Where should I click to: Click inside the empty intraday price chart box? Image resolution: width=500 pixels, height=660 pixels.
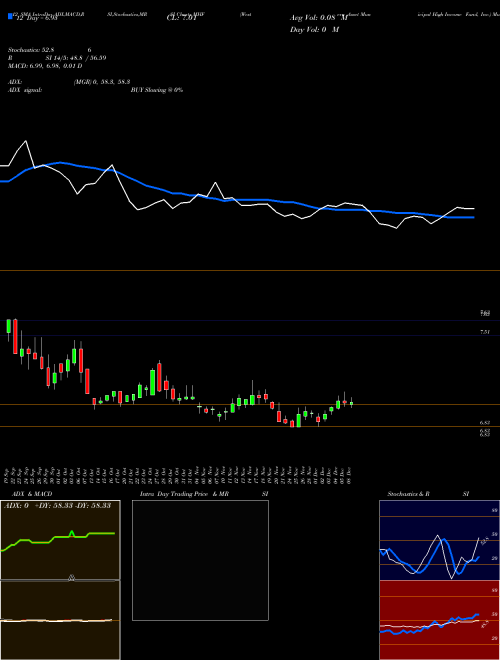click(200, 560)
